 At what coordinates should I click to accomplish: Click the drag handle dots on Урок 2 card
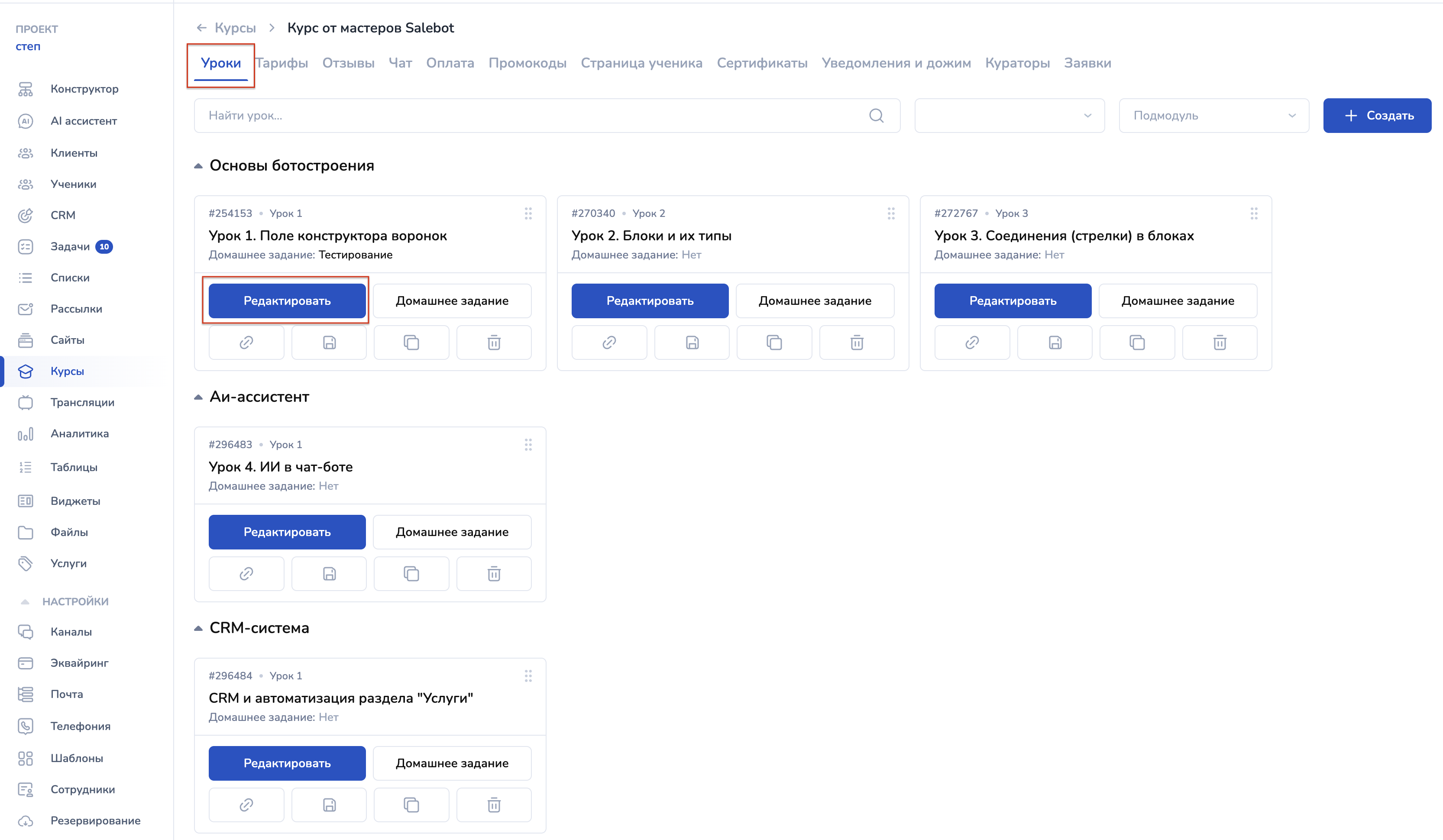click(x=891, y=213)
